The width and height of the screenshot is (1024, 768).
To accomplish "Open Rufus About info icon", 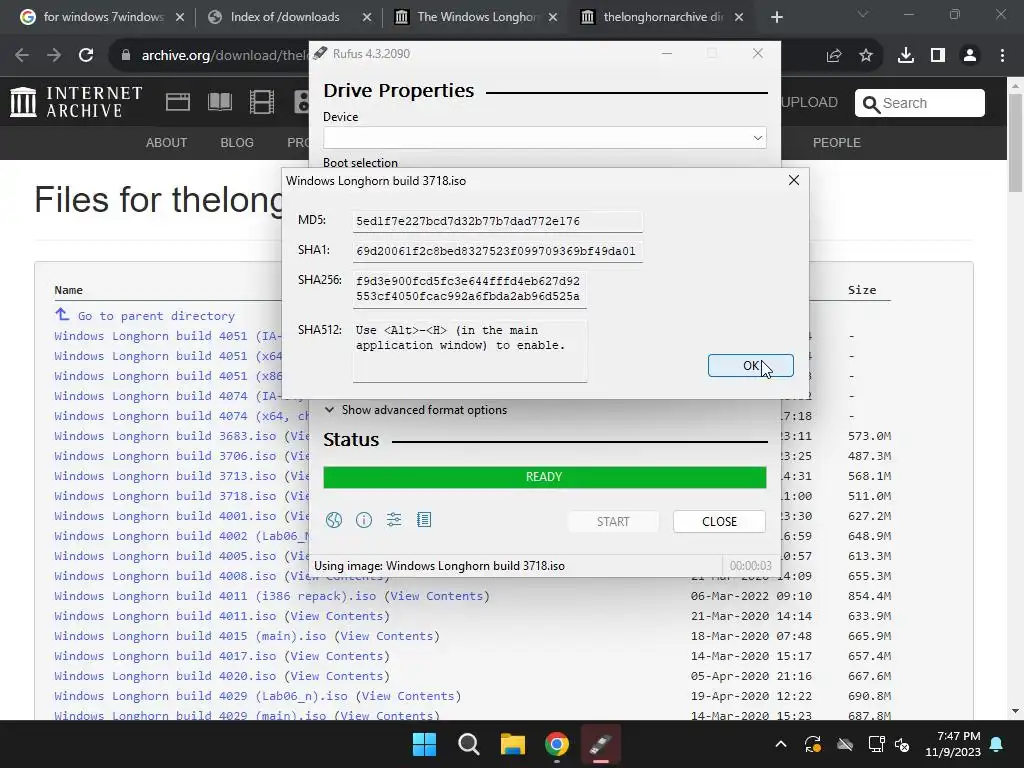I will tap(364, 520).
